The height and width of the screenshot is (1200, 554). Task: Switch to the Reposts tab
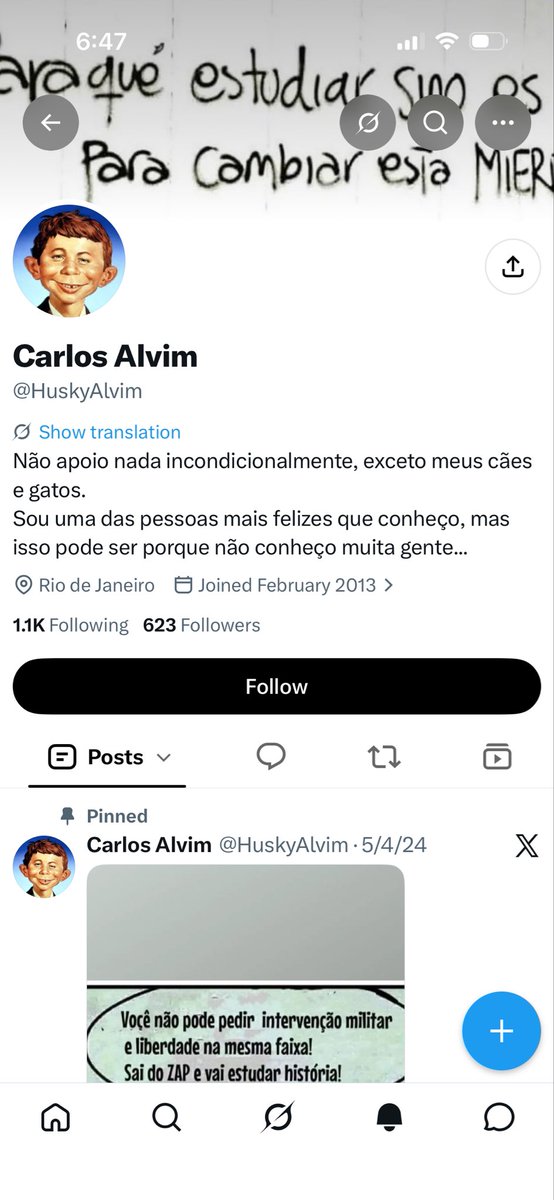[x=384, y=757]
